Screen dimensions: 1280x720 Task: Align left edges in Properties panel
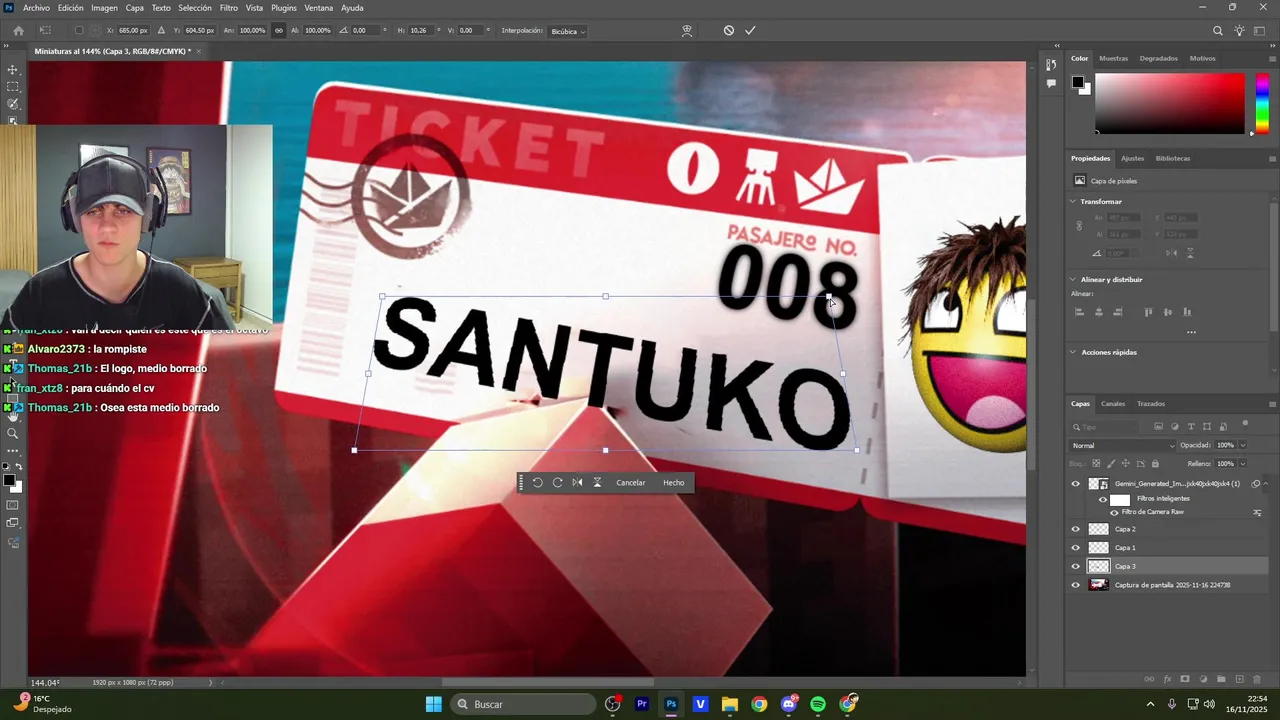[x=1079, y=312]
